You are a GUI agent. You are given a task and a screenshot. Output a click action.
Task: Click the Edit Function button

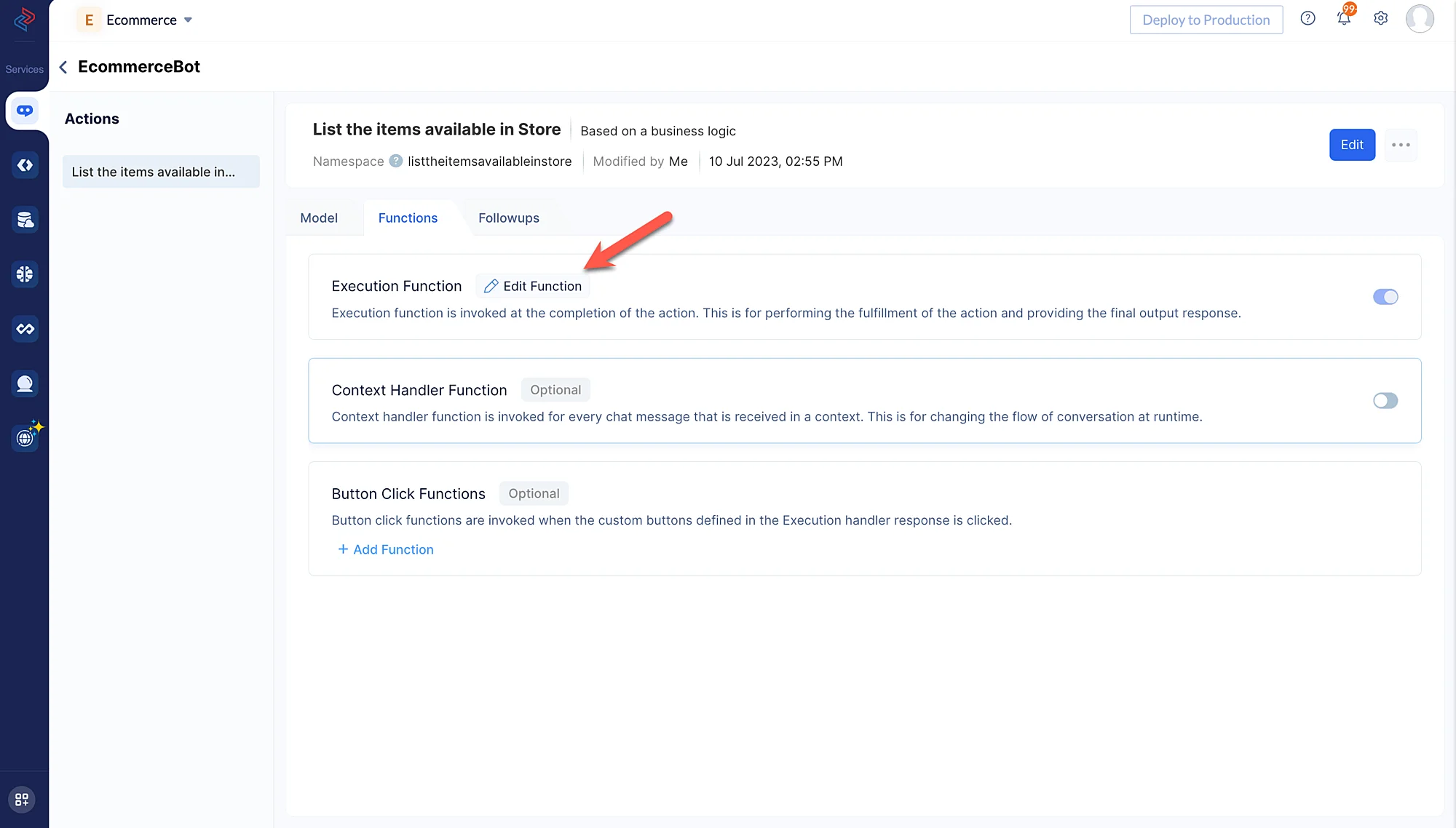[x=533, y=286]
